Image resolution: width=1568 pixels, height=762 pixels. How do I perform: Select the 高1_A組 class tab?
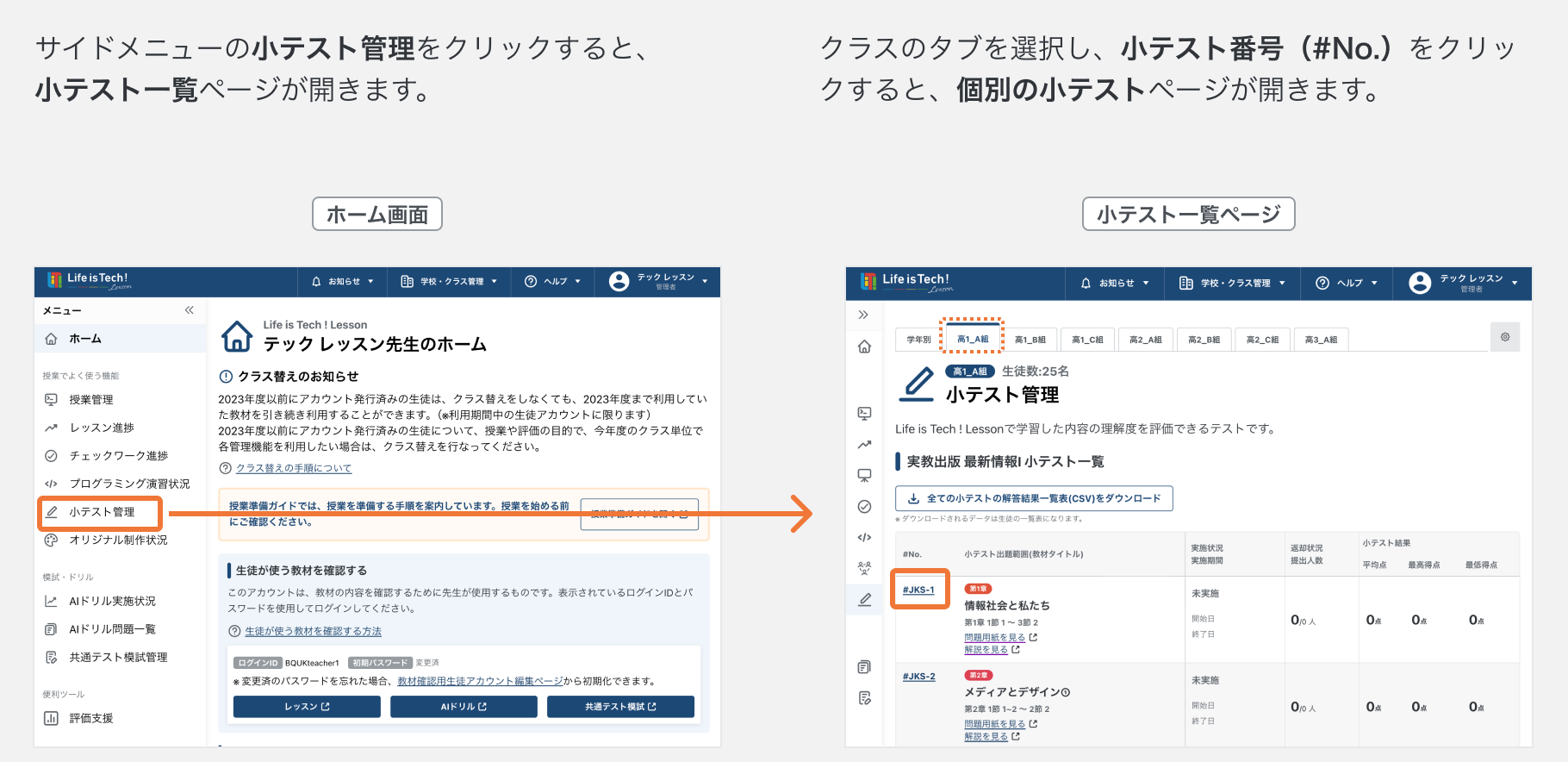[973, 340]
